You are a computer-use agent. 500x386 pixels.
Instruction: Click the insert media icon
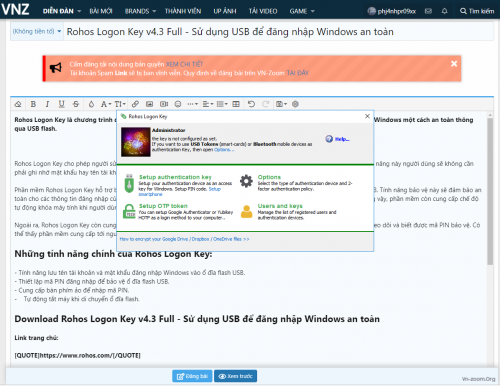pos(164,104)
